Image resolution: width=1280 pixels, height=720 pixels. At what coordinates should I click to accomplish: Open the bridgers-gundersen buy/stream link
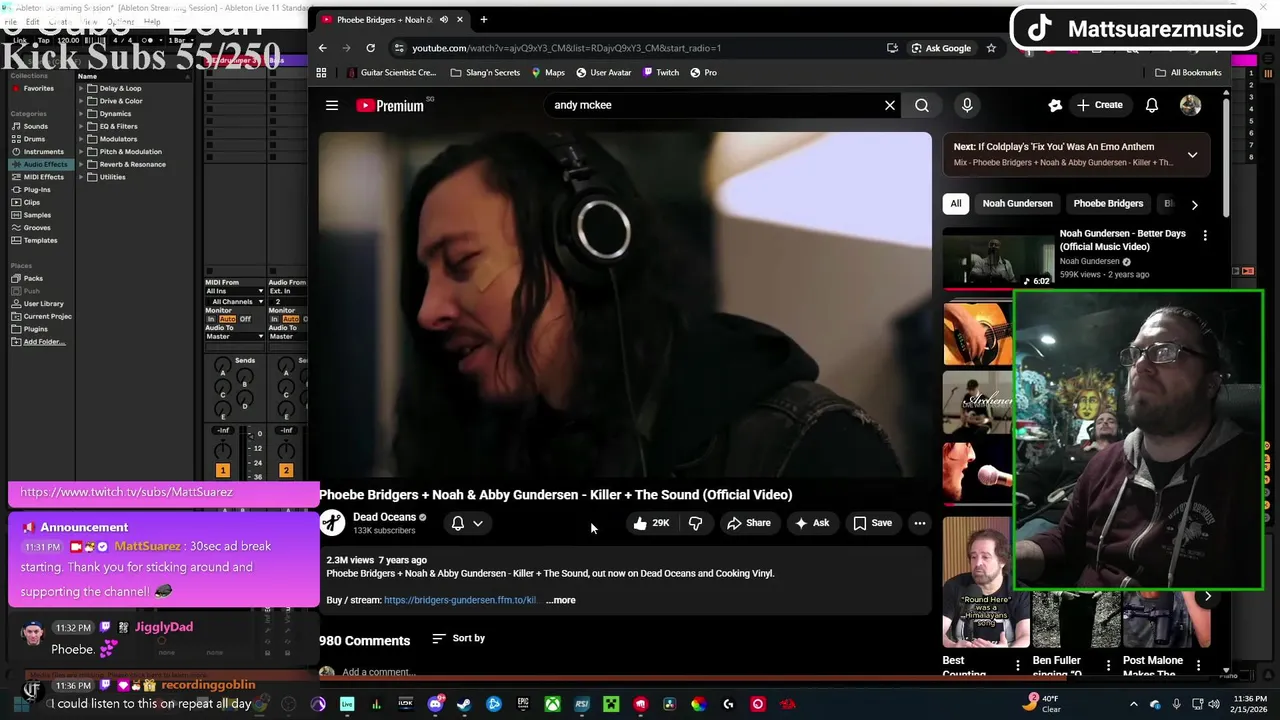(461, 600)
